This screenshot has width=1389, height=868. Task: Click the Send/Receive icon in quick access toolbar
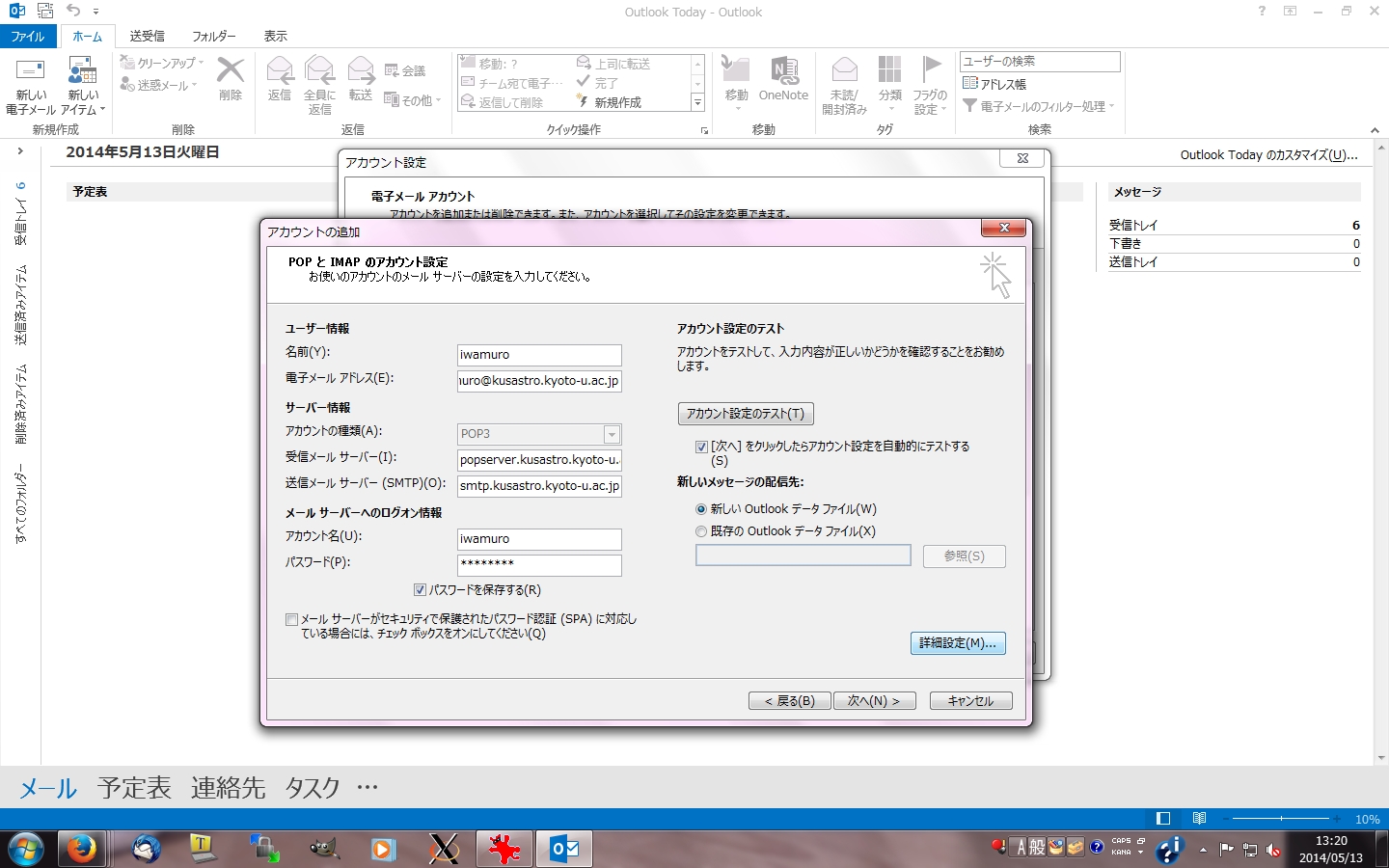click(45, 11)
